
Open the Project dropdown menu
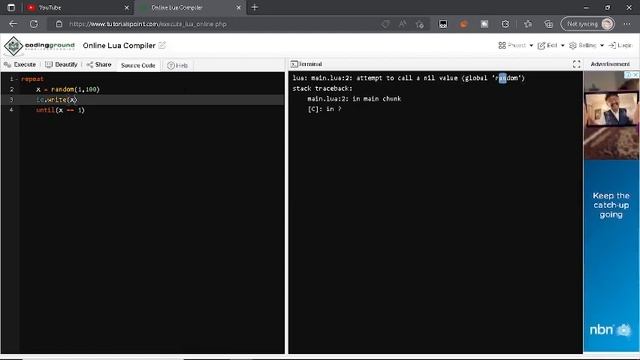coord(516,45)
